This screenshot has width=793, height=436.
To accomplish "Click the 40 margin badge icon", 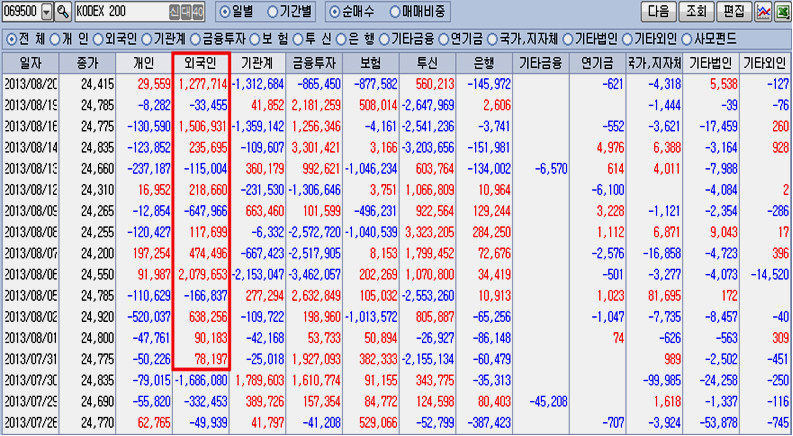I will [198, 12].
